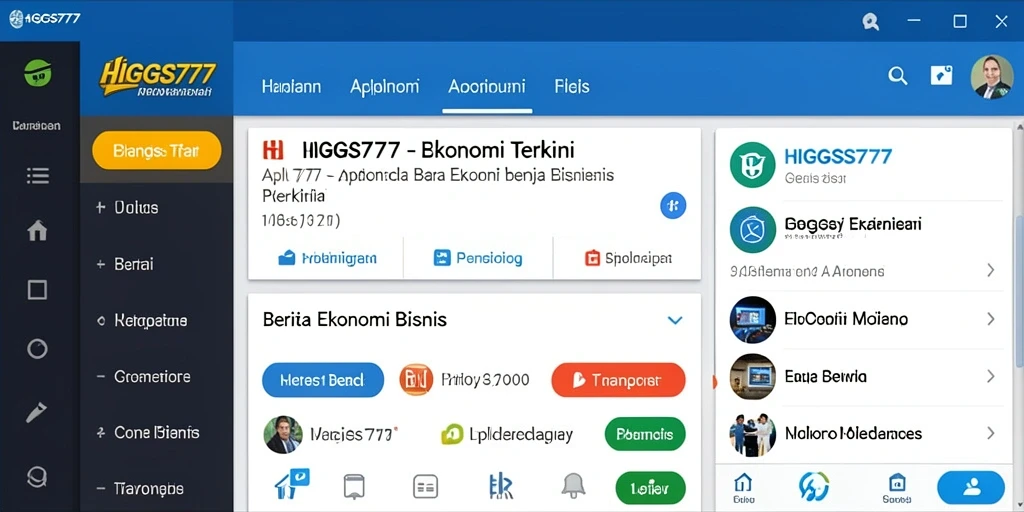Open the Fleis tab
This screenshot has height=512, width=1024.
572,86
